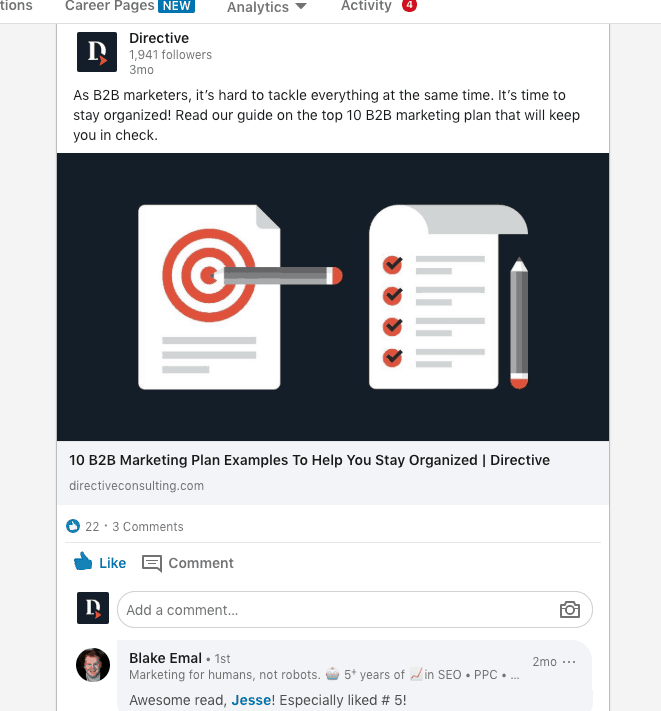Focus the Add a comment field
Screen dimensions: 661x711
(x=355, y=610)
